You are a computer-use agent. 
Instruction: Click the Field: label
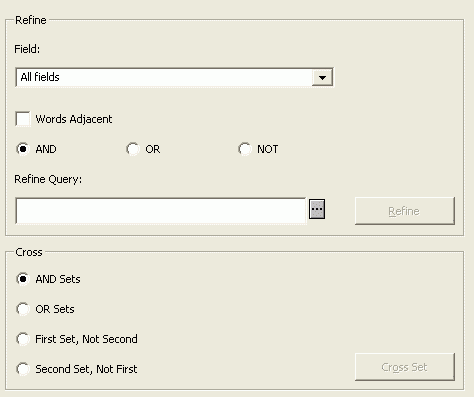[27, 49]
